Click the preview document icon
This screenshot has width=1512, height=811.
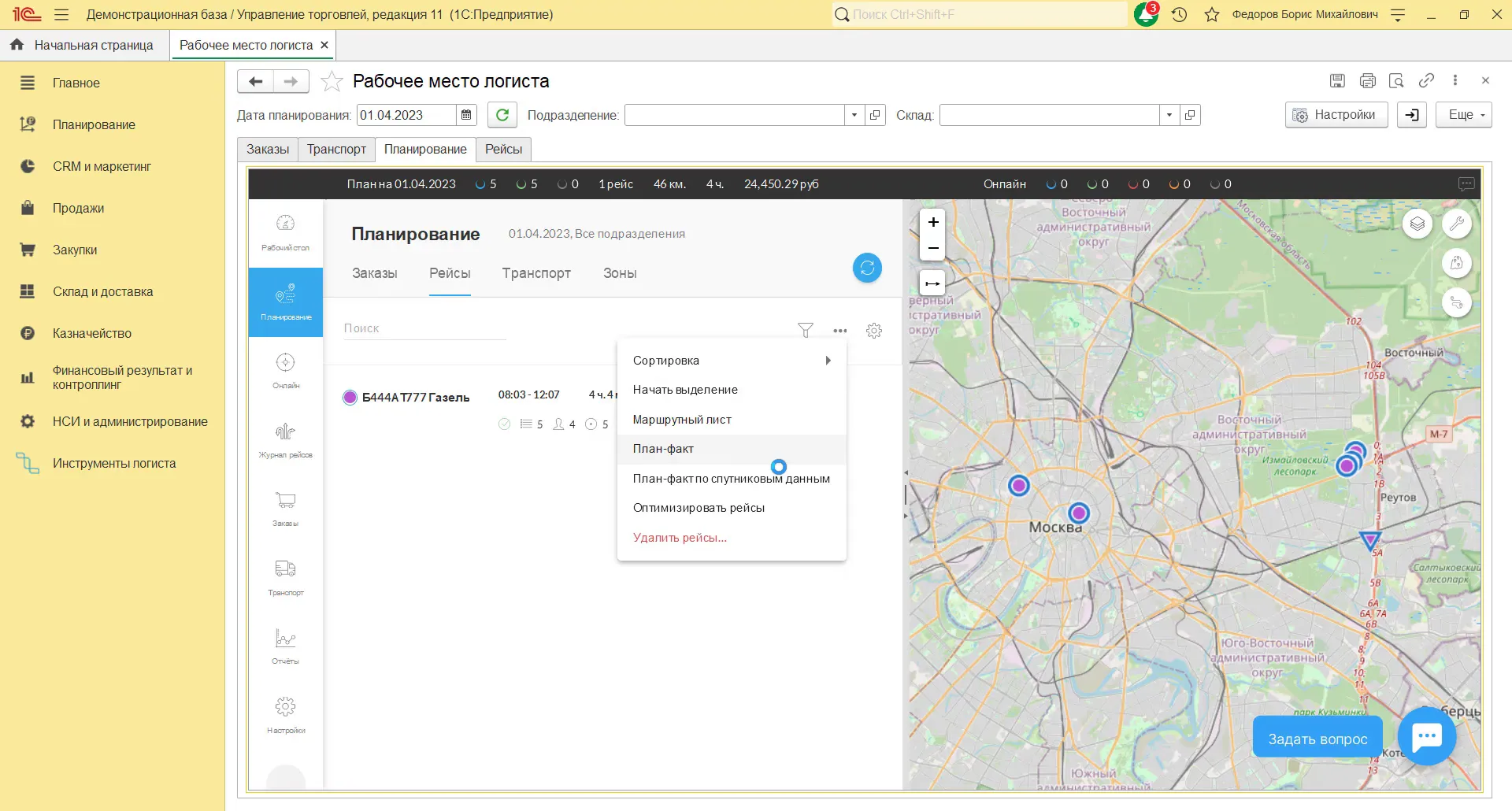pos(1396,80)
